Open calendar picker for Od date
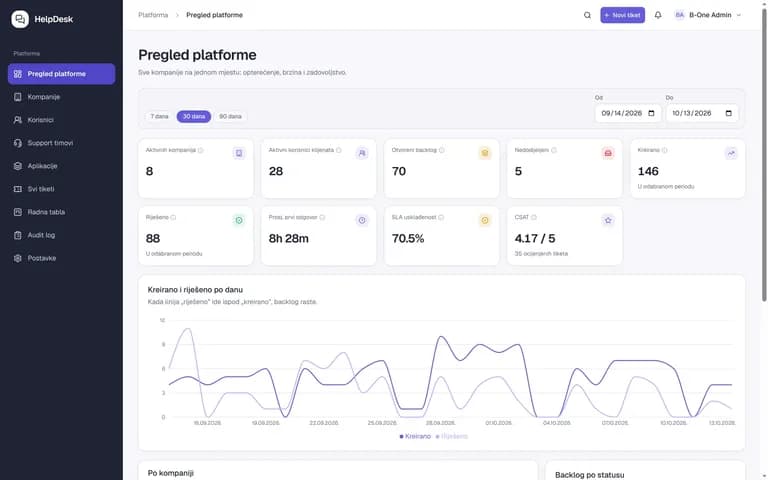This screenshot has height=480, width=768. [x=651, y=114]
